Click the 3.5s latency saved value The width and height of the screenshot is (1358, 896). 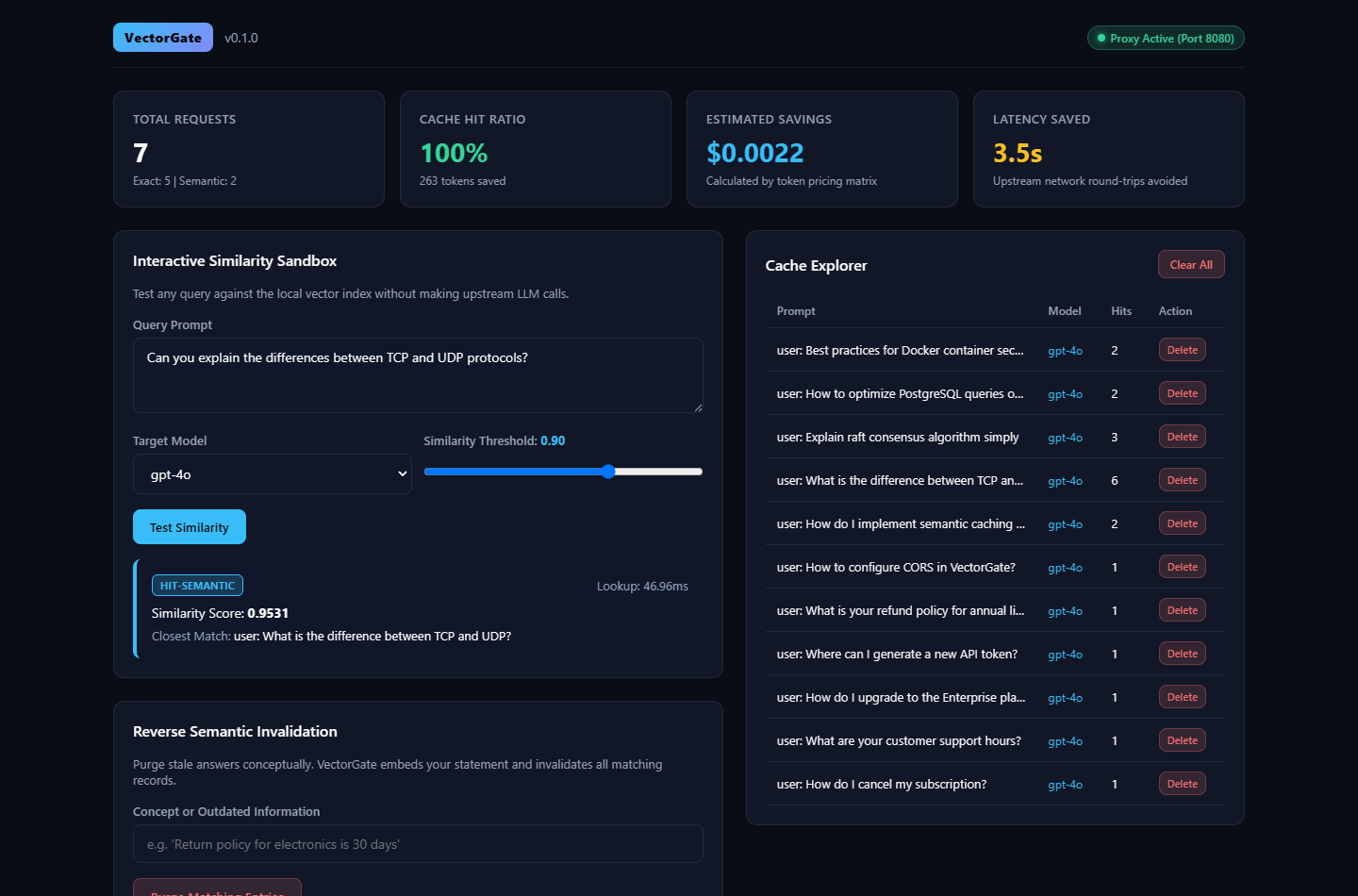click(x=1018, y=153)
